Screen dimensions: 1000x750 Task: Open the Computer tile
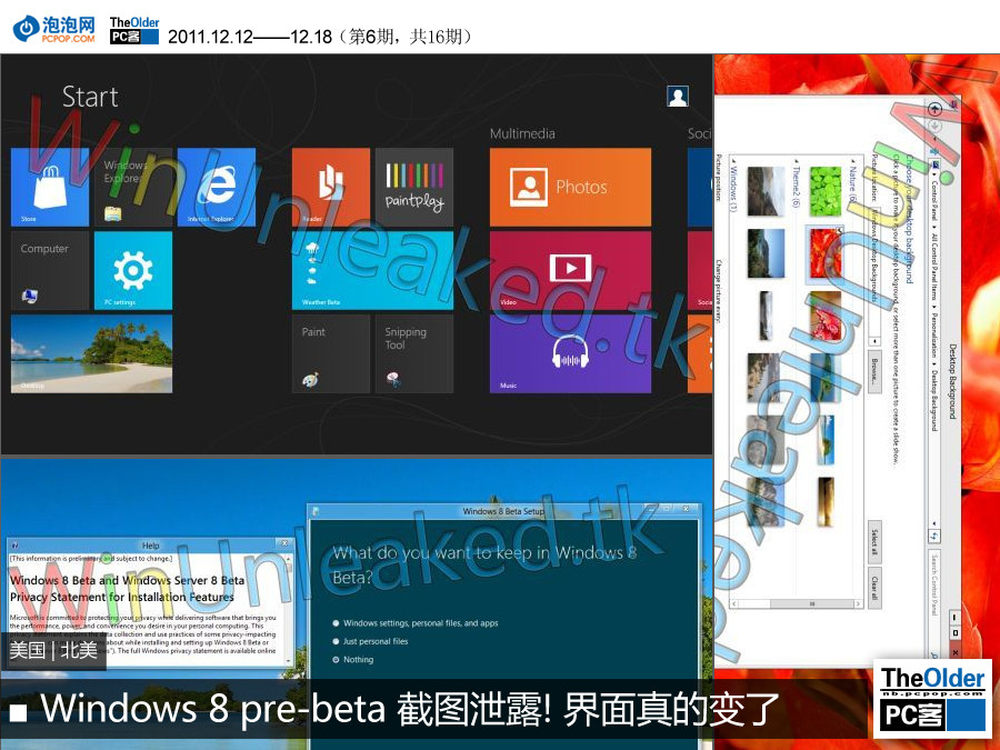click(x=50, y=270)
